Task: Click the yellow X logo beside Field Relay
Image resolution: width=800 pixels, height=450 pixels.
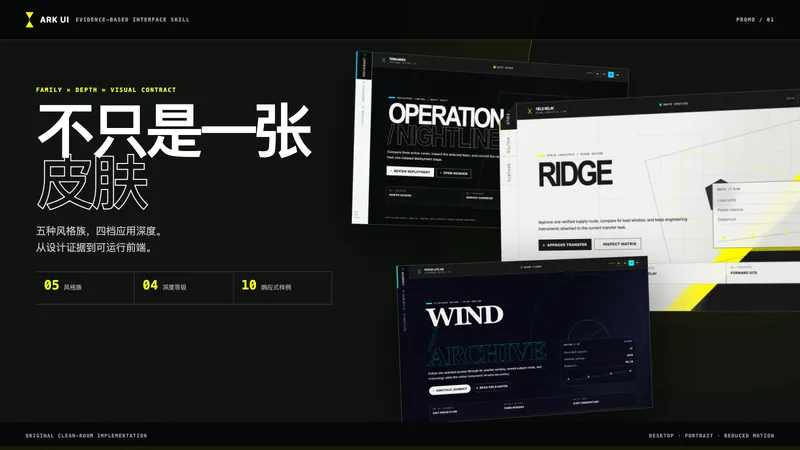Action: (530, 111)
